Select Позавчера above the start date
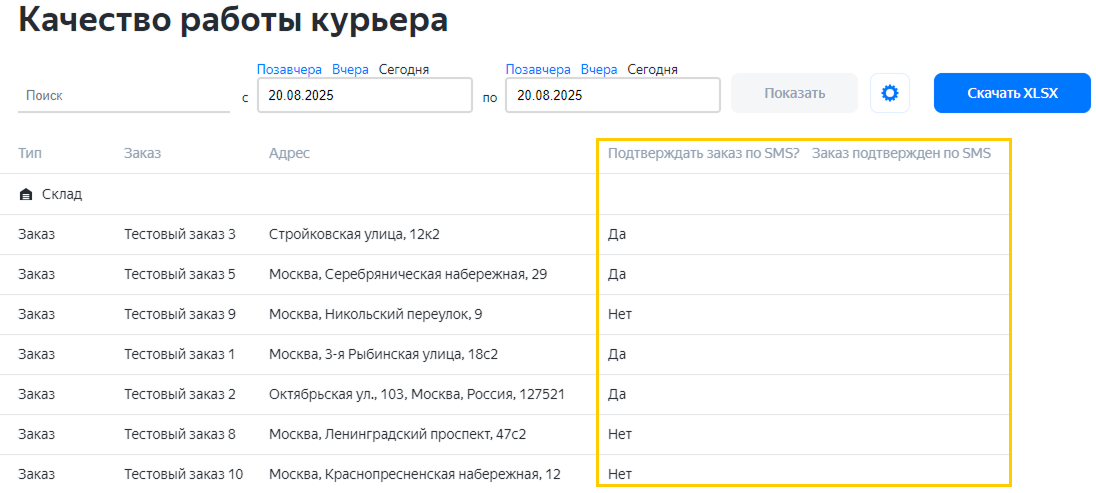This screenshot has height=493, width=1096. 289,70
